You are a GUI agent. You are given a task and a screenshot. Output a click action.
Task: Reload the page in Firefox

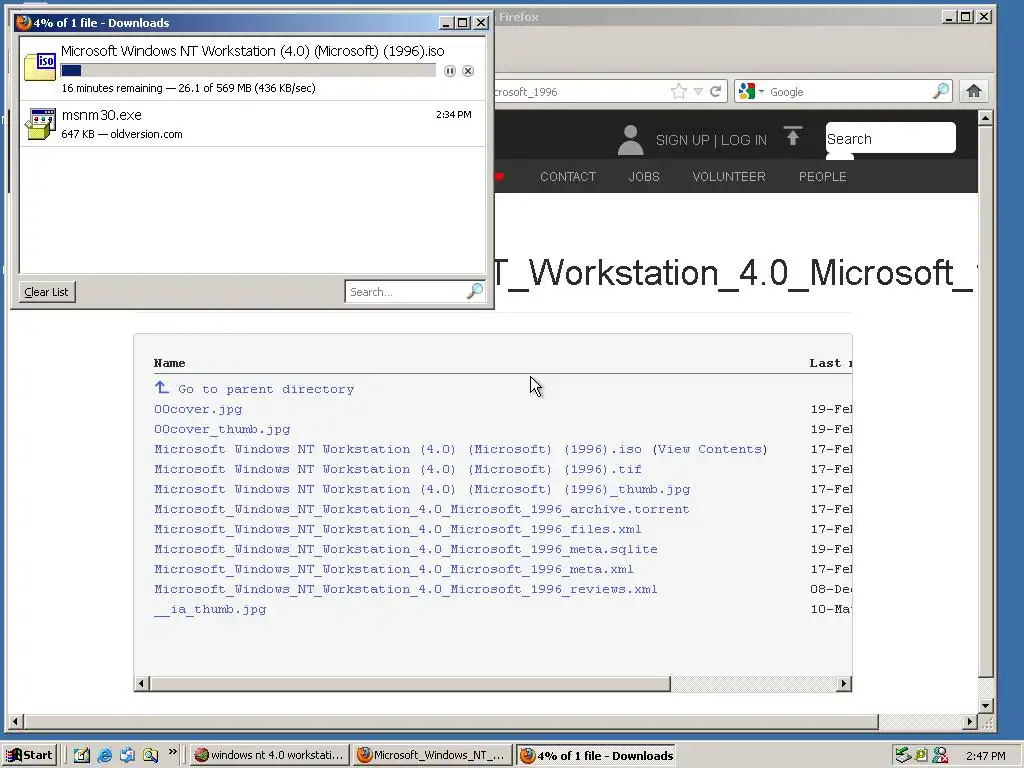716,91
